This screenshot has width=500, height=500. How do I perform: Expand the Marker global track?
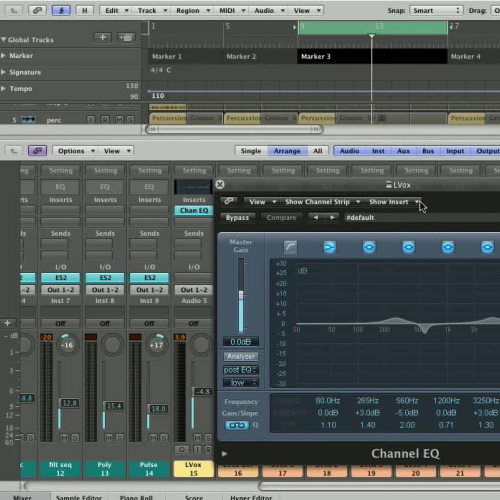point(3,56)
